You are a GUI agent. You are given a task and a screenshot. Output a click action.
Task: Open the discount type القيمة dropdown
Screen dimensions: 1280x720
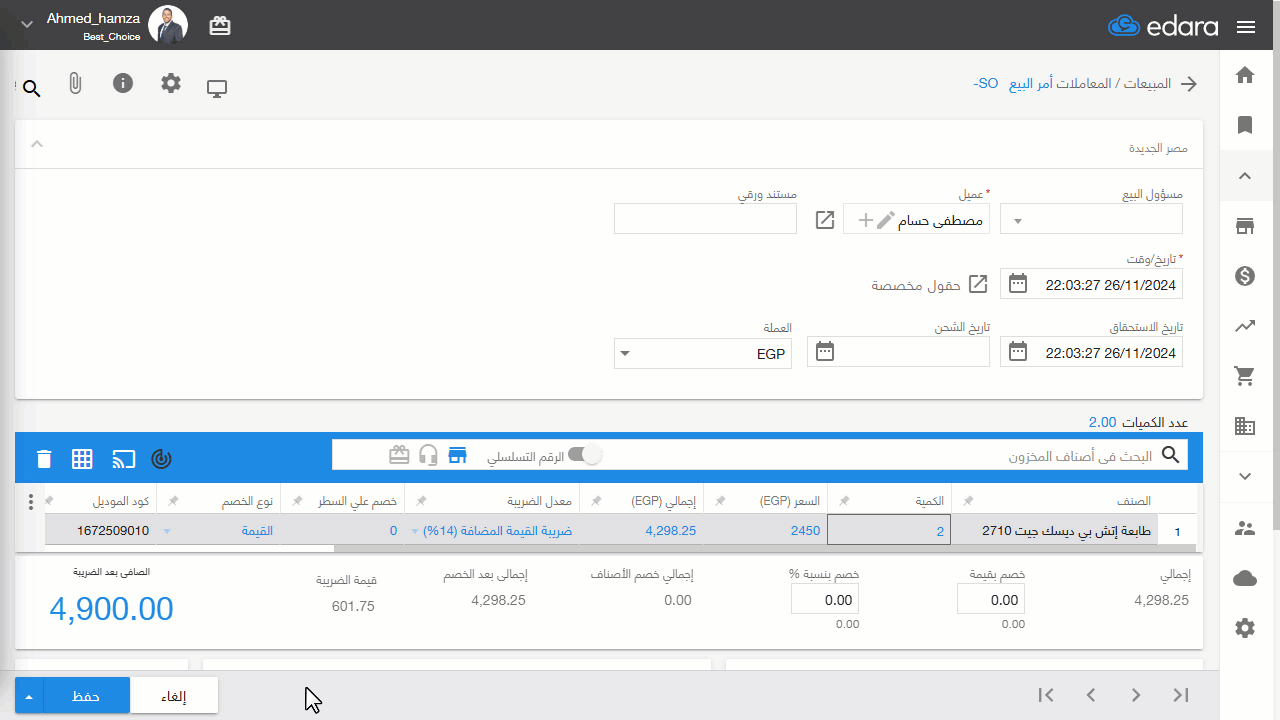[166, 531]
